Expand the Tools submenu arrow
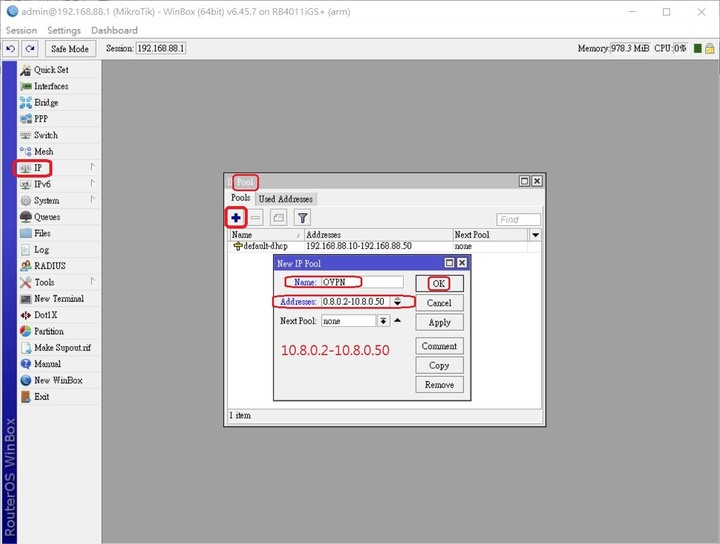This screenshot has height=544, width=720. 93,281
